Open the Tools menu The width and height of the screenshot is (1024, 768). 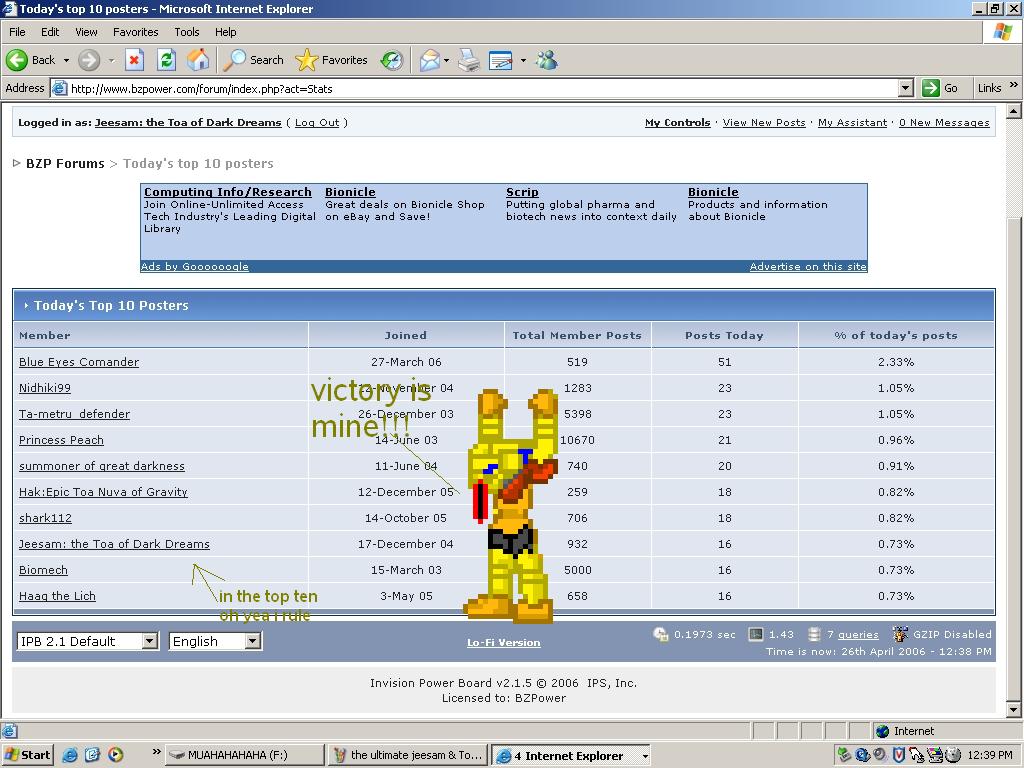pyautogui.click(x=186, y=32)
